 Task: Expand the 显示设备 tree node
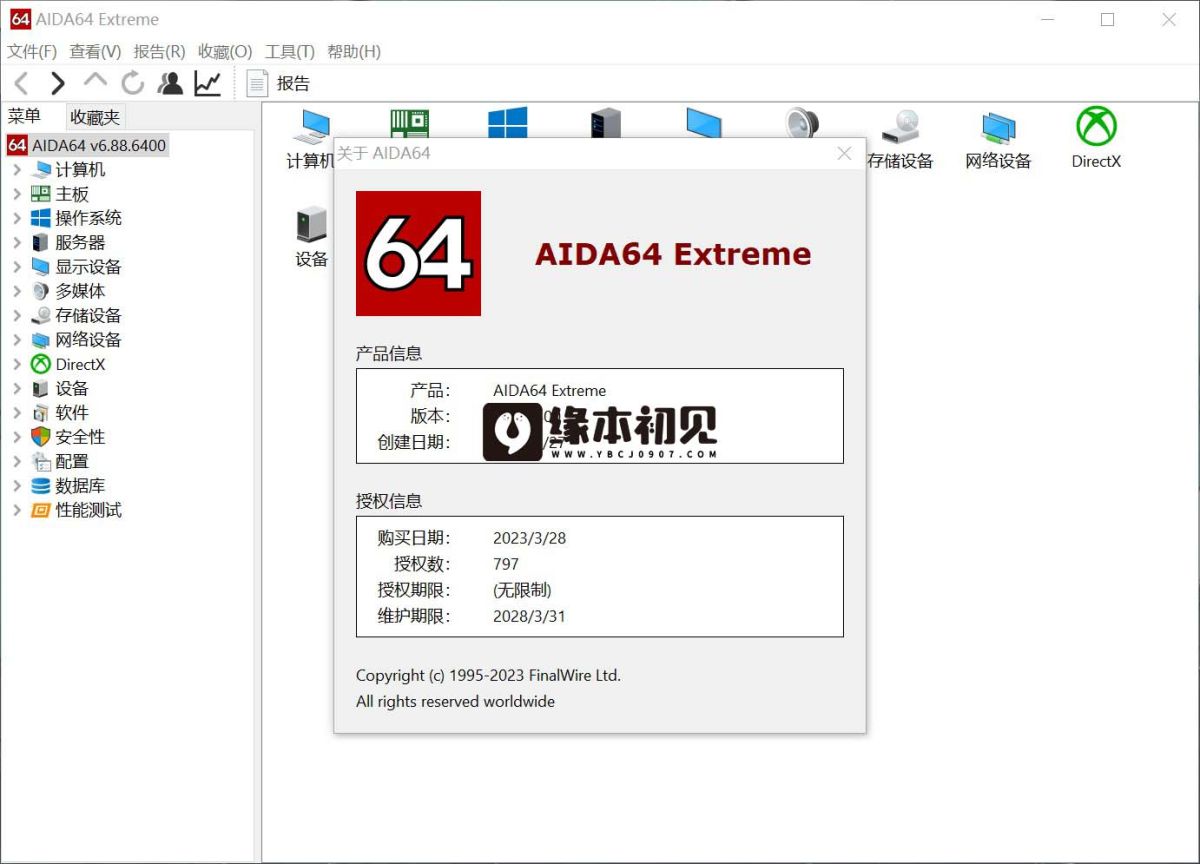pyautogui.click(x=17, y=267)
